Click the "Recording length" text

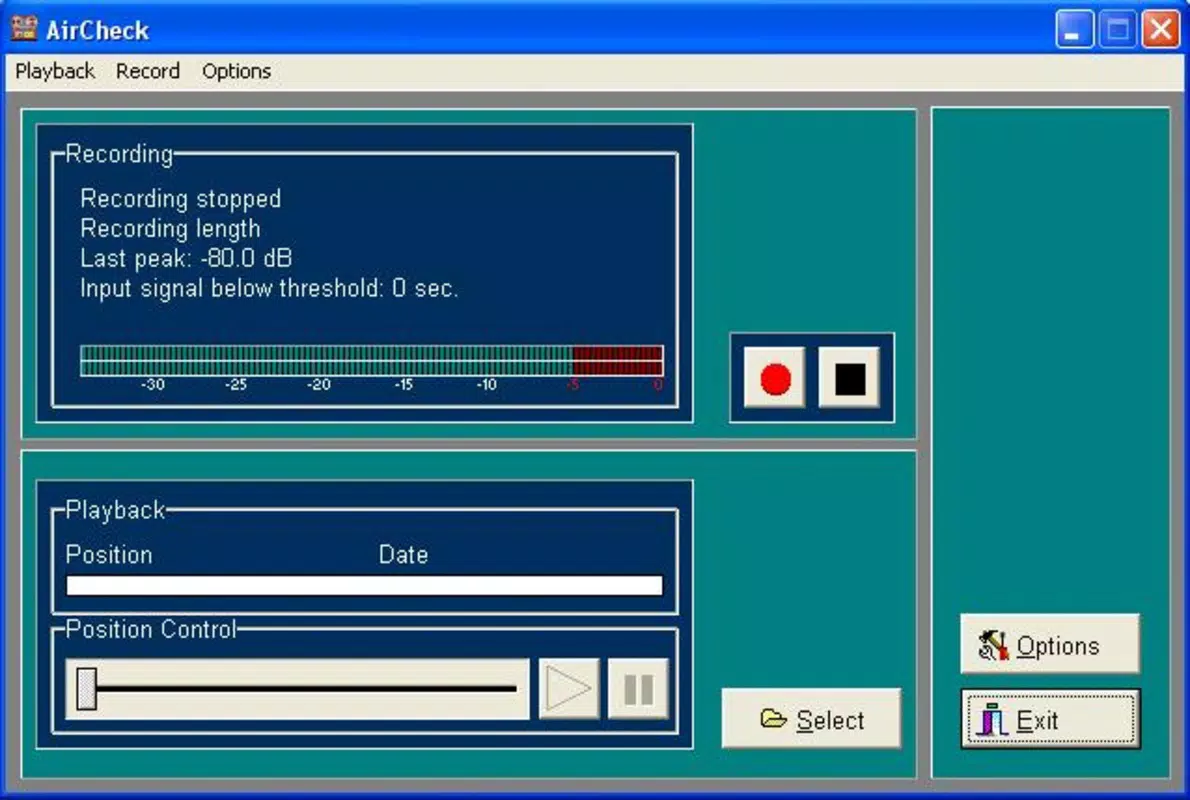[170, 228]
